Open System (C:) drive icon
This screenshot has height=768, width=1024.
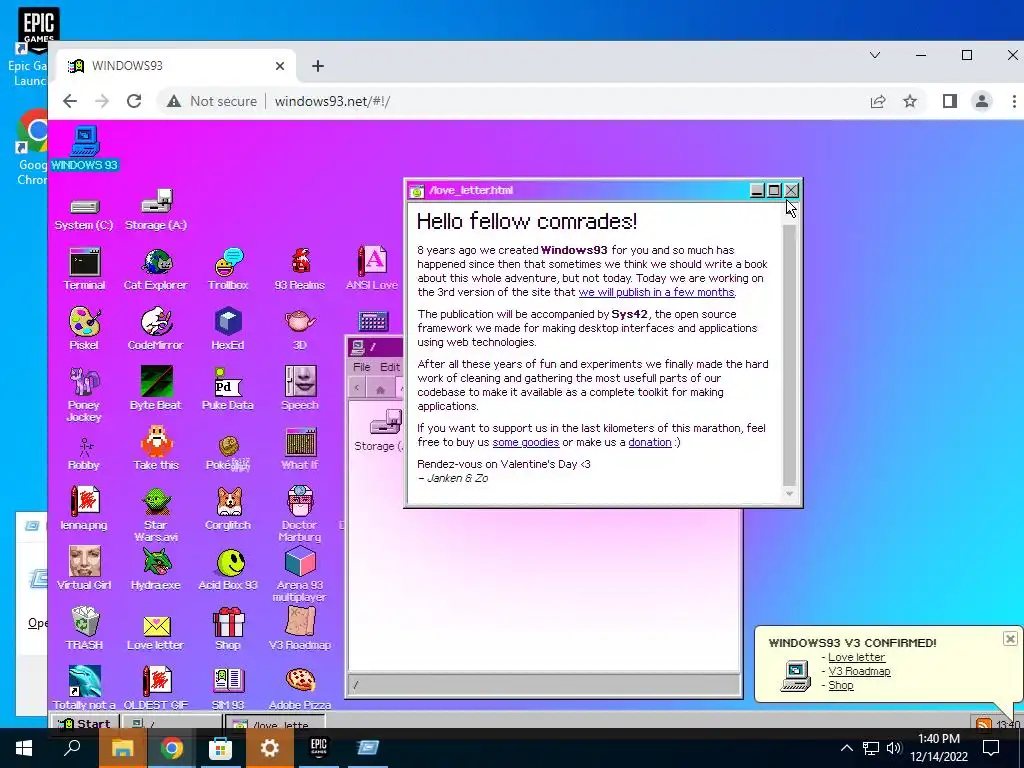click(84, 212)
